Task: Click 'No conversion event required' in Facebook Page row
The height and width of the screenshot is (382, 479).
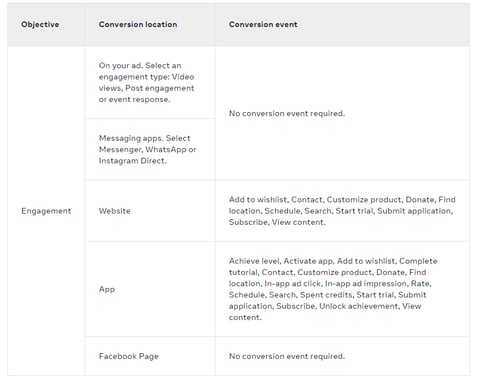Action: [x=287, y=356]
